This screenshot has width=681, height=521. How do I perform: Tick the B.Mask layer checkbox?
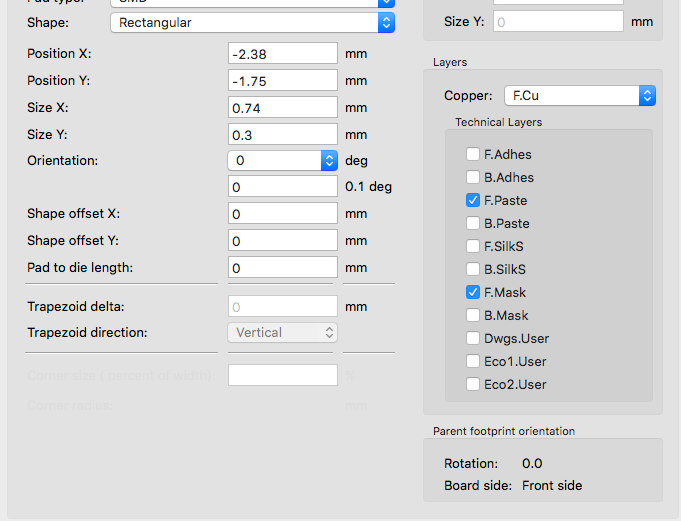tap(473, 315)
